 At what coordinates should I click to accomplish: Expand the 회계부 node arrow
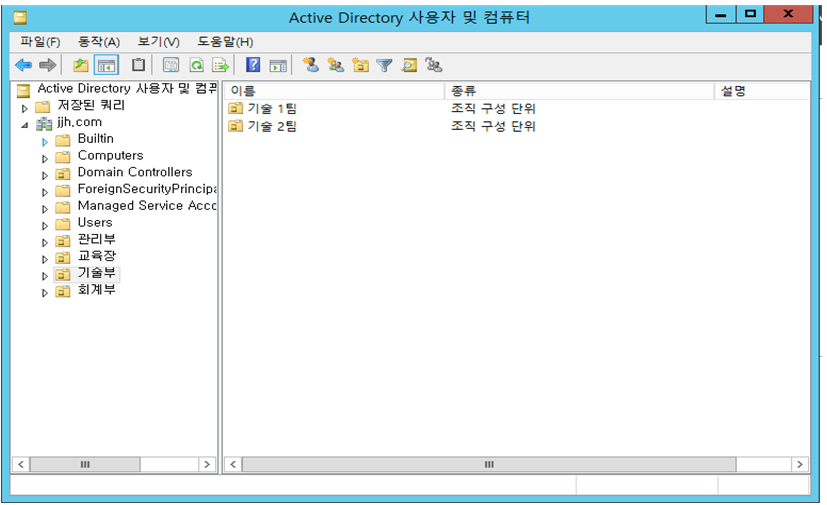[45, 292]
